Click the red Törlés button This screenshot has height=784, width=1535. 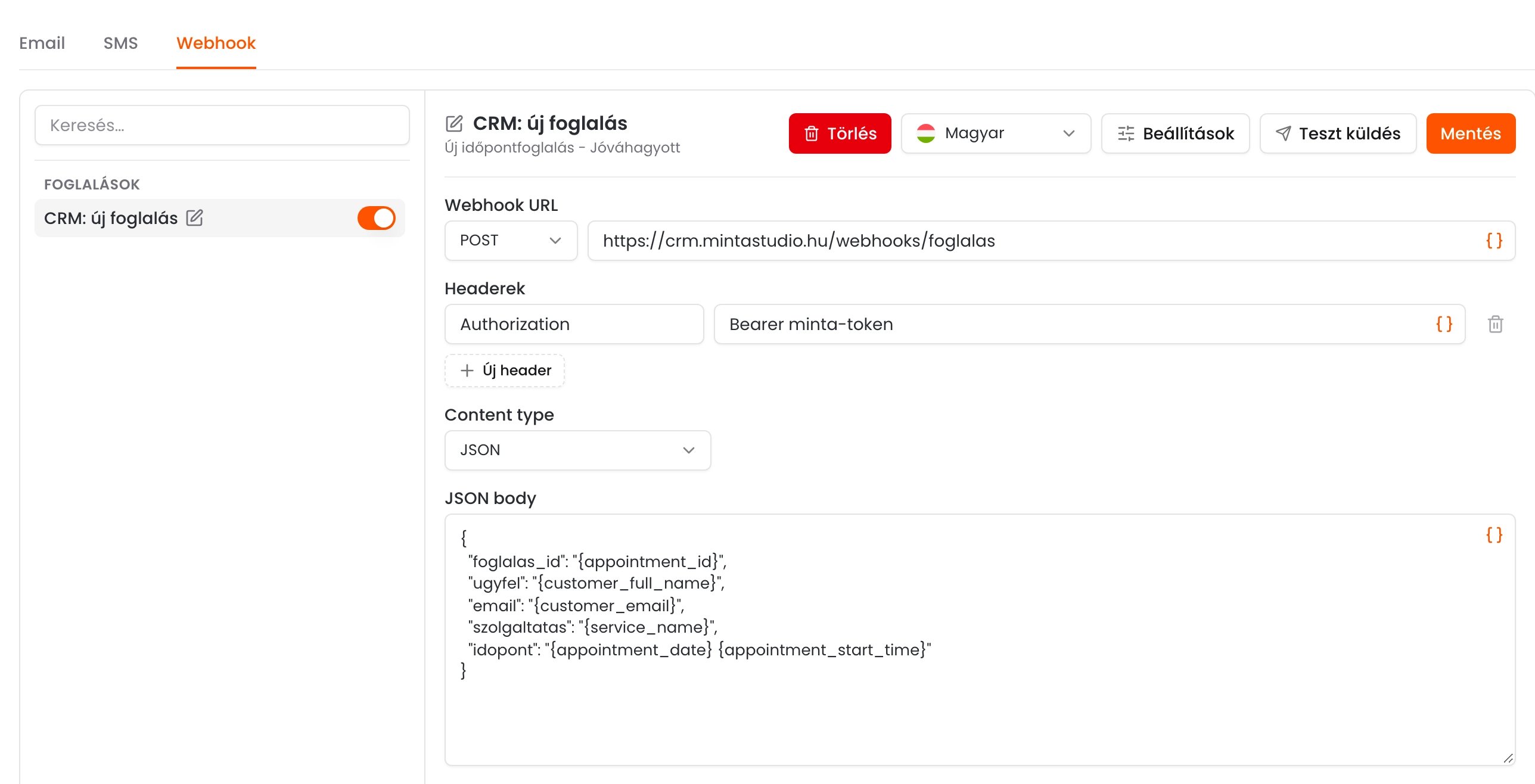coord(840,133)
